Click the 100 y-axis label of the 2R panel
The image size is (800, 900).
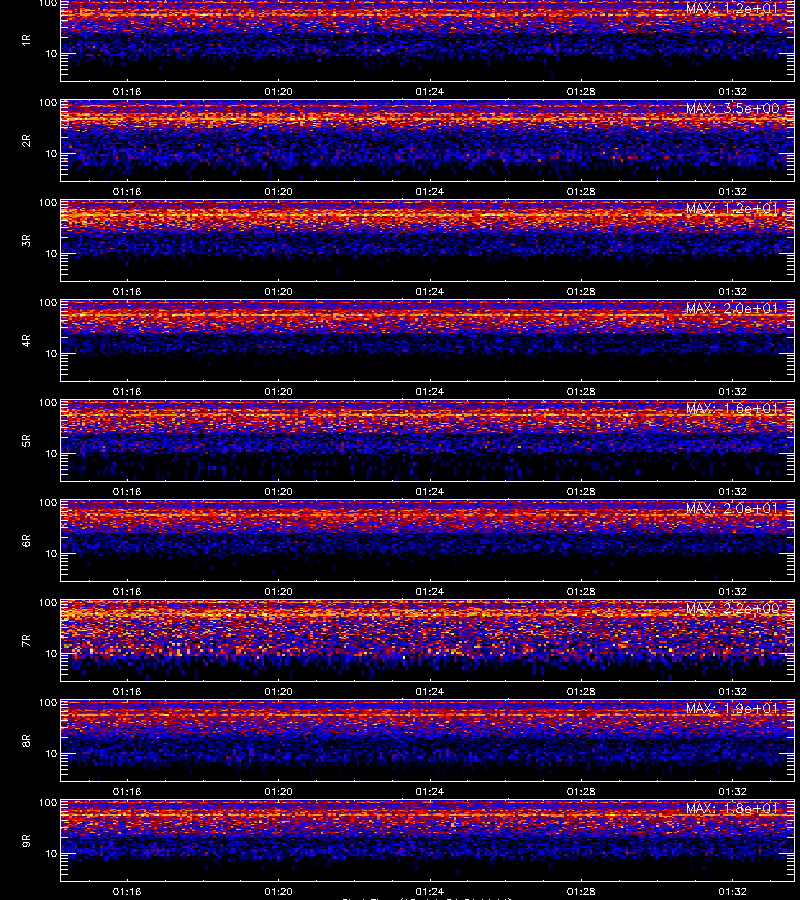coord(48,103)
